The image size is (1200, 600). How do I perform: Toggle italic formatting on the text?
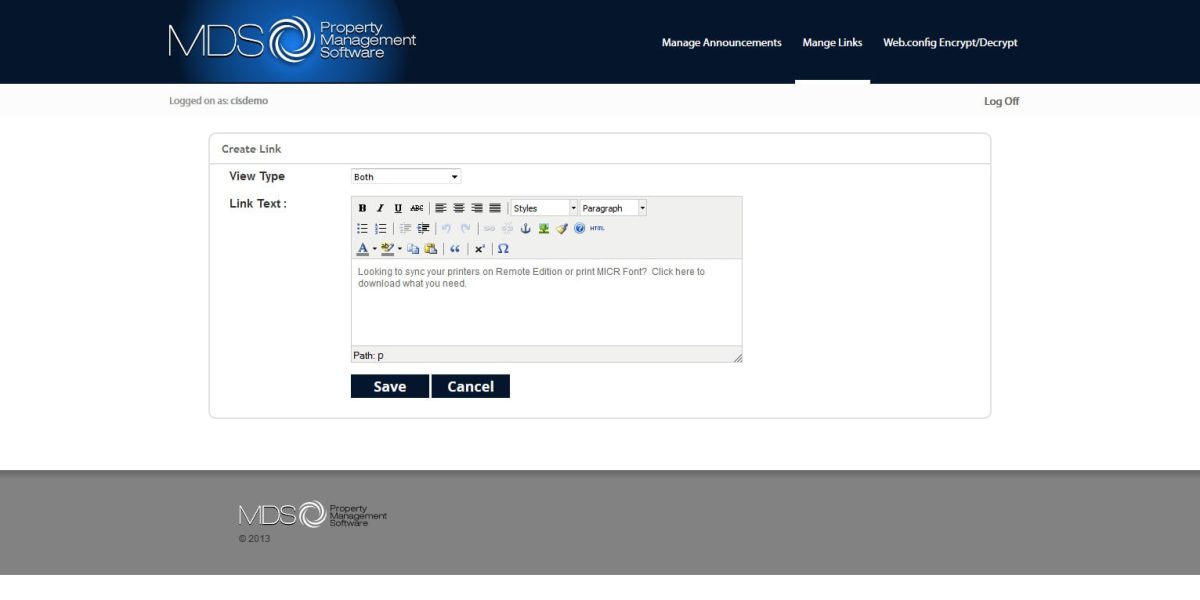point(380,208)
